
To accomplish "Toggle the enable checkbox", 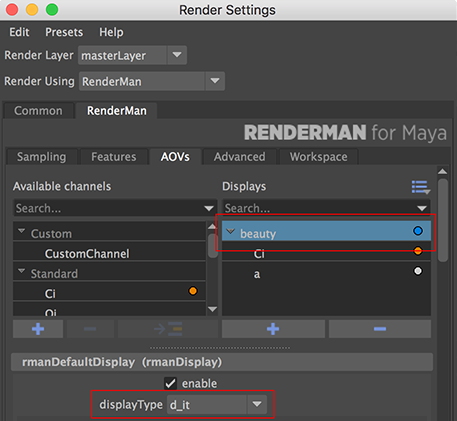I will click(x=170, y=383).
